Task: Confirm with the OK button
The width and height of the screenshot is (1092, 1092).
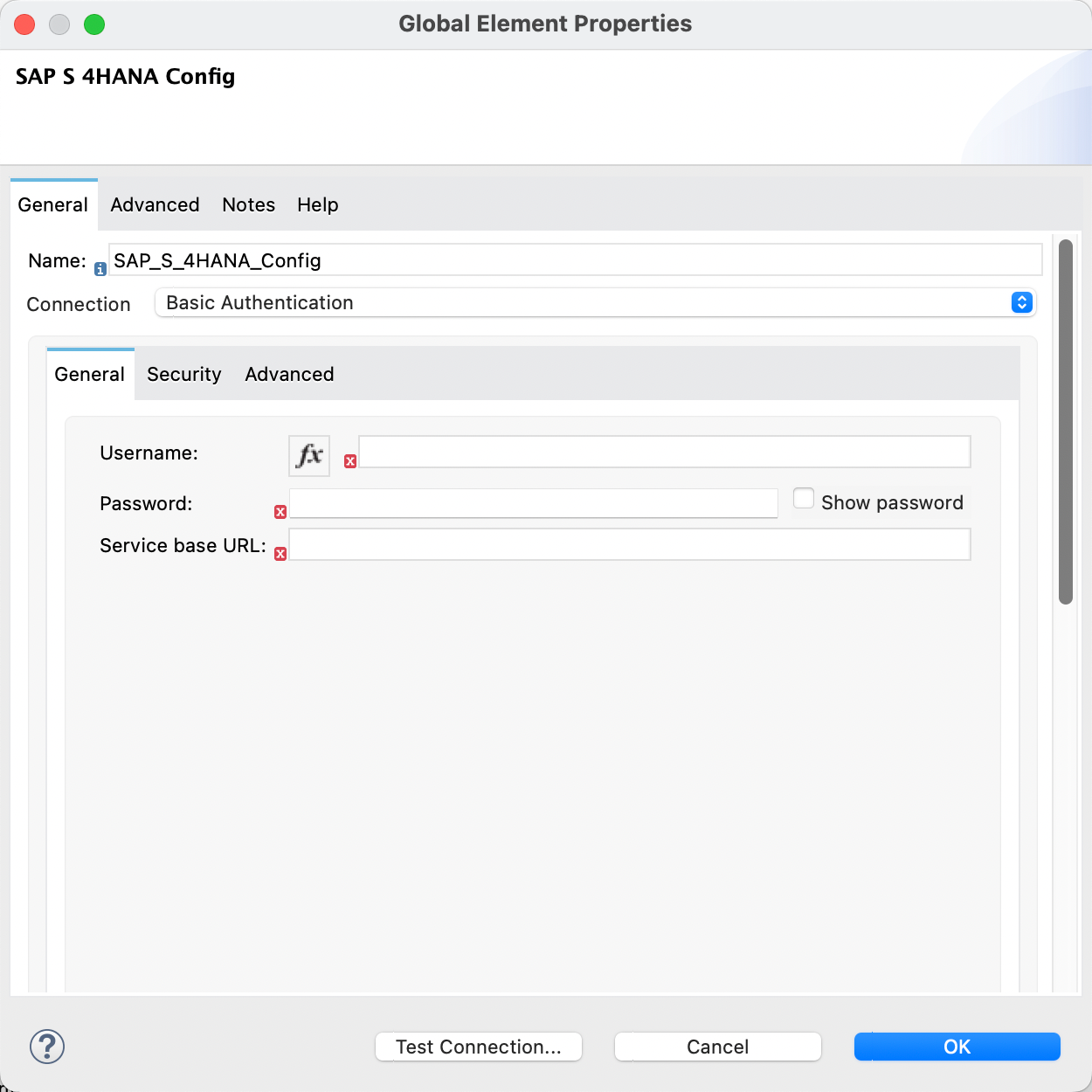Action: point(957,1047)
